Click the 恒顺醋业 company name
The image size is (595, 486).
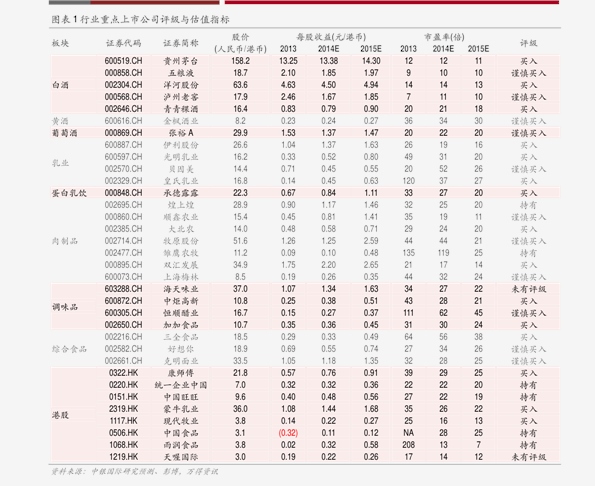pyautogui.click(x=181, y=313)
